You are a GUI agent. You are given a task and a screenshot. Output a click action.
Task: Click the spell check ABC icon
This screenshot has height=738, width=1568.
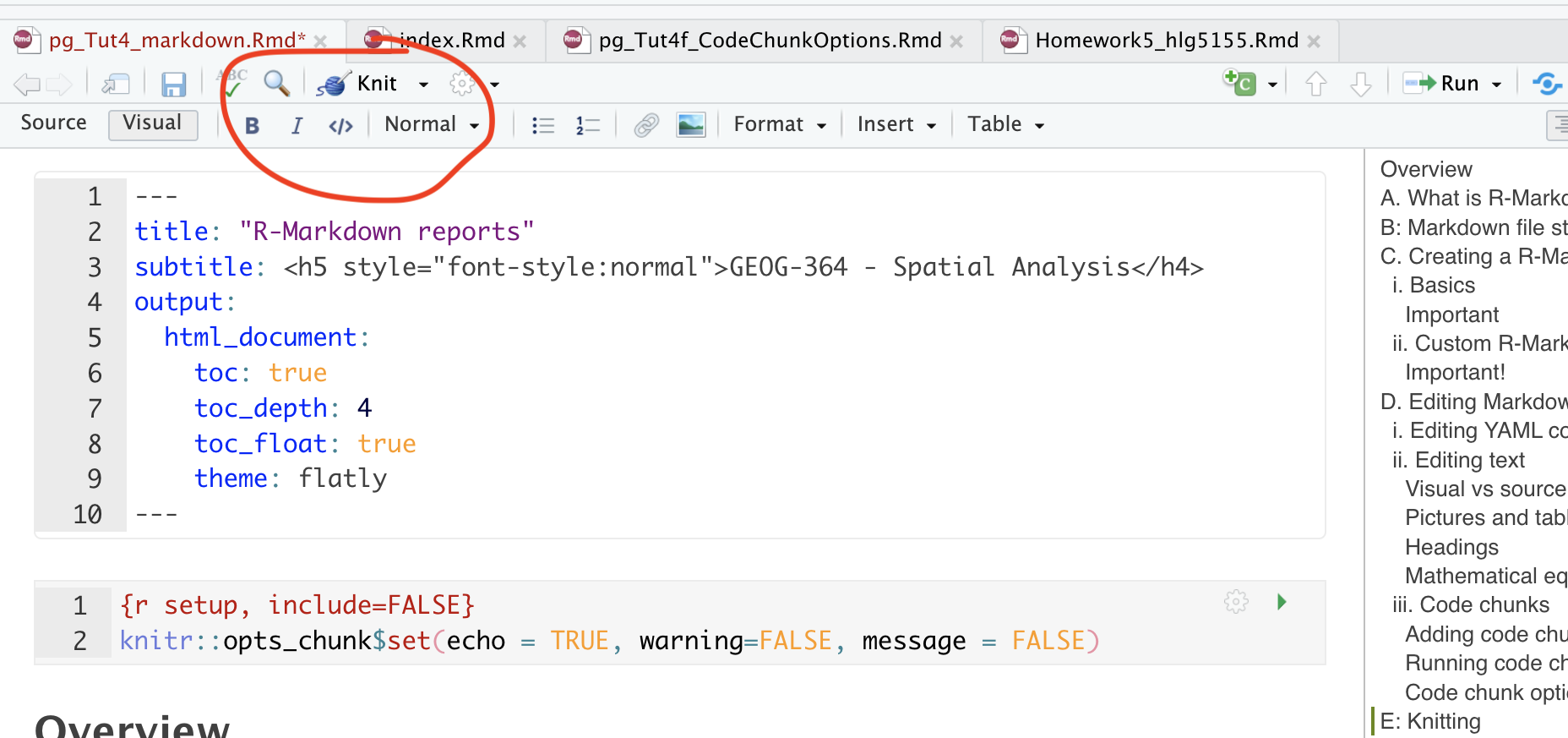pyautogui.click(x=232, y=82)
